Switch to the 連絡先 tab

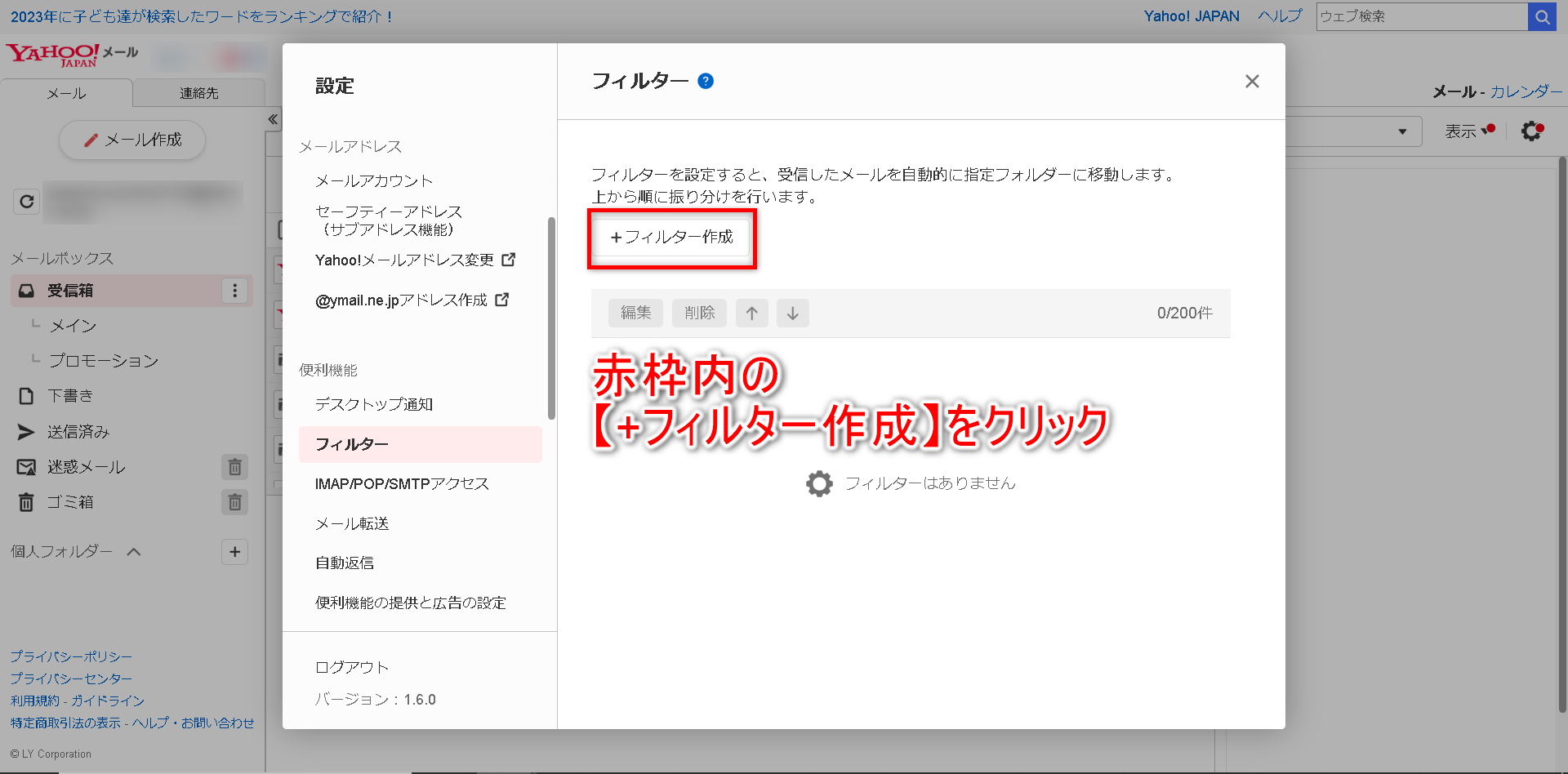coord(198,93)
